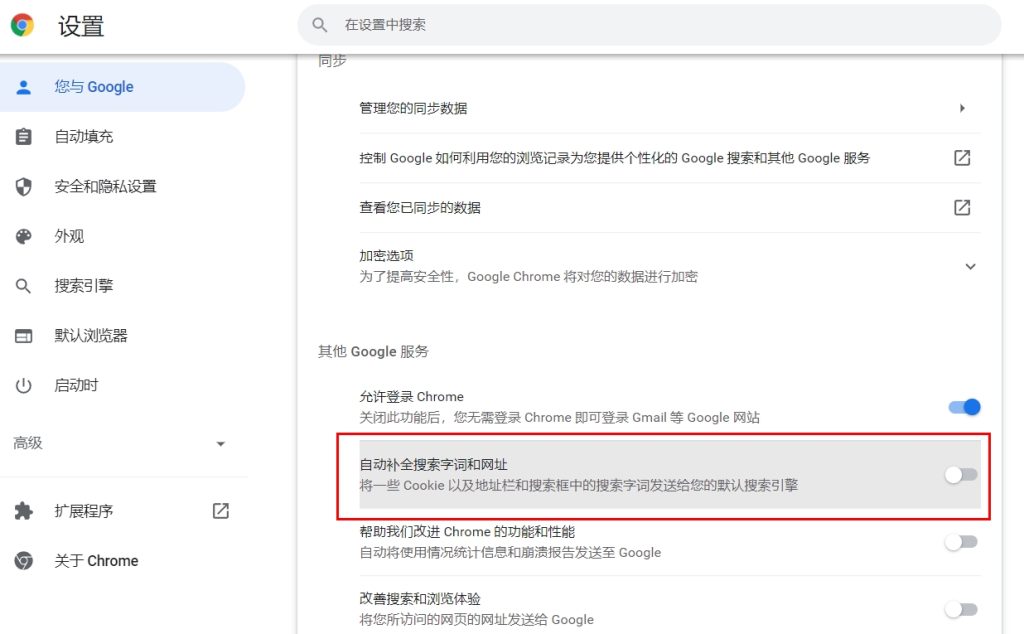This screenshot has width=1024, height=634.
Task: Expand the 加密选项 chevron
Action: pos(970,266)
